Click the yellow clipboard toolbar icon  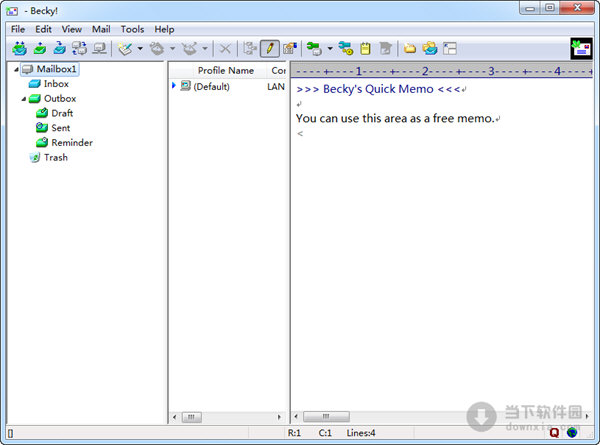pyautogui.click(x=365, y=49)
